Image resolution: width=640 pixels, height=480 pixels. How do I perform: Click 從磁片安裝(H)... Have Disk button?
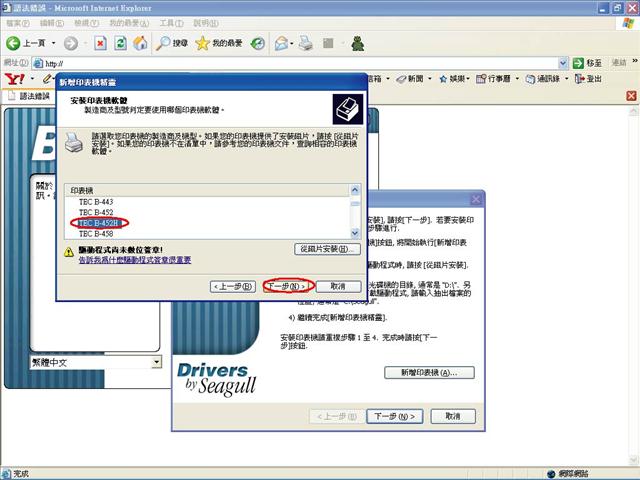327,249
